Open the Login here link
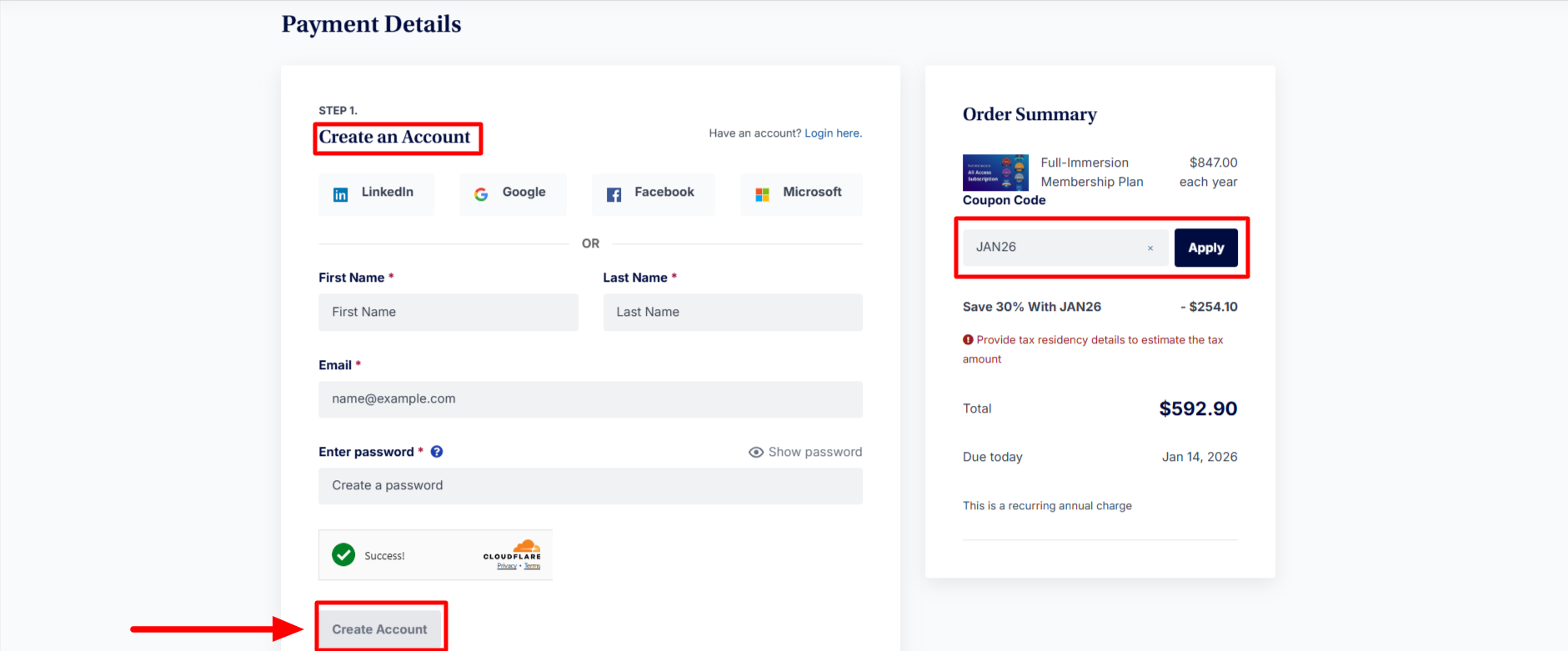1568x651 pixels. pyautogui.click(x=833, y=133)
